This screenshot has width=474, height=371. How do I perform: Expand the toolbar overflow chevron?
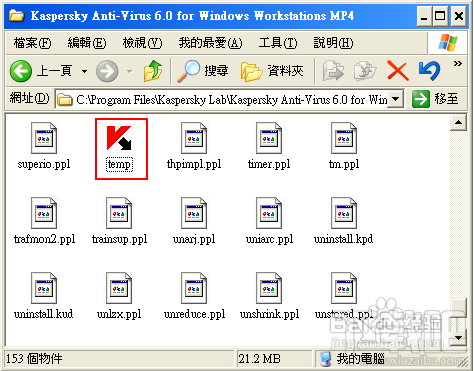(x=458, y=63)
